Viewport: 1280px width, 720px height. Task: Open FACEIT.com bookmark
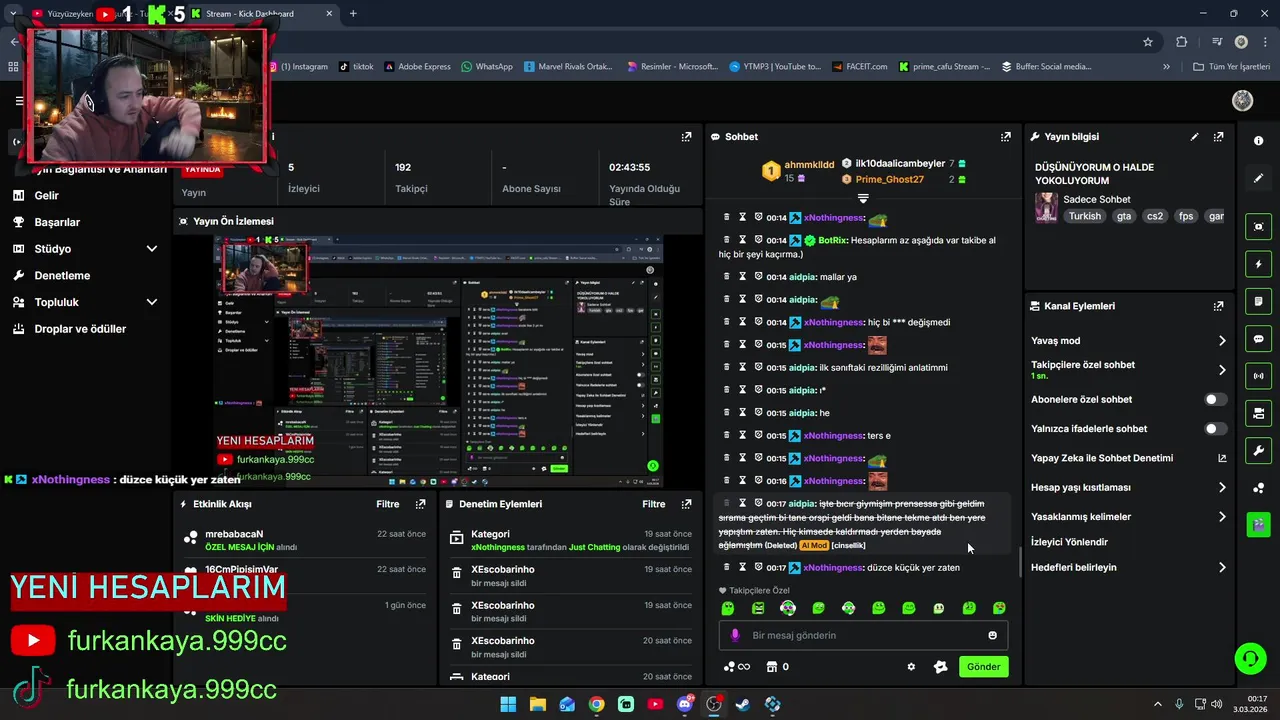[859, 67]
